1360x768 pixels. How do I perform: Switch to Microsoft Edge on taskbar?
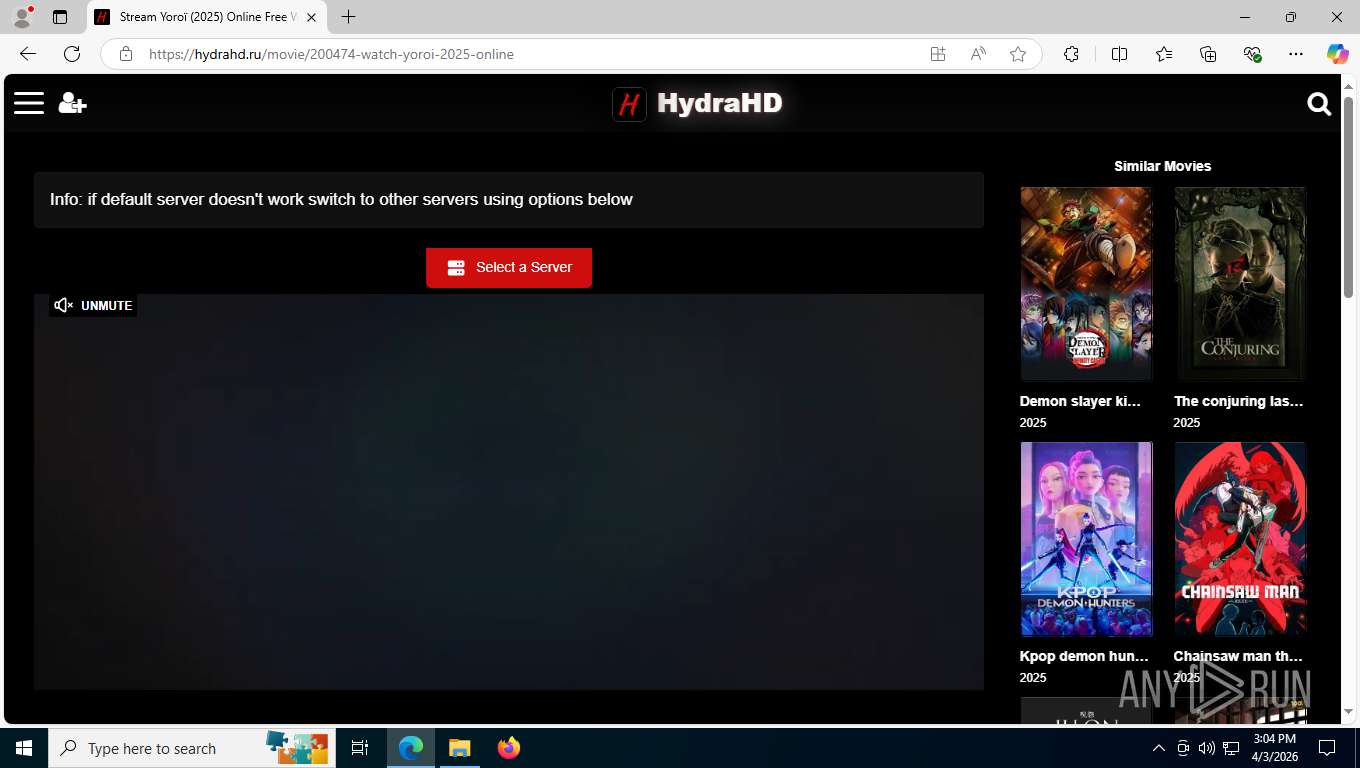(411, 748)
